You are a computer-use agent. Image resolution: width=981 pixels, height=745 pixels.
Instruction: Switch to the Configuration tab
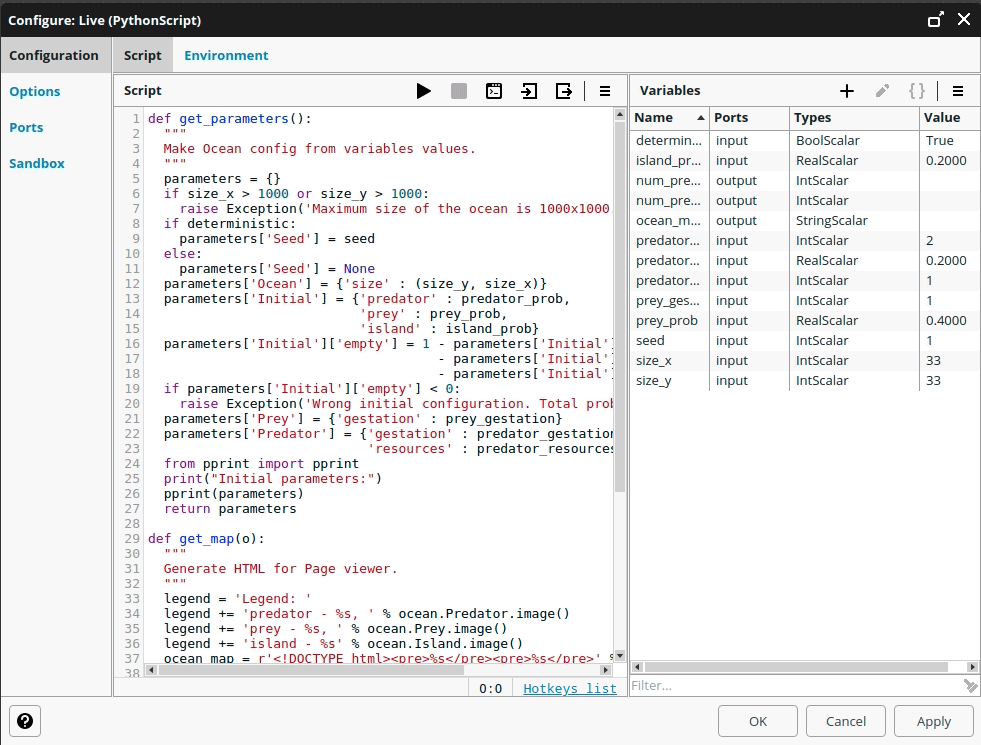[x=54, y=55]
